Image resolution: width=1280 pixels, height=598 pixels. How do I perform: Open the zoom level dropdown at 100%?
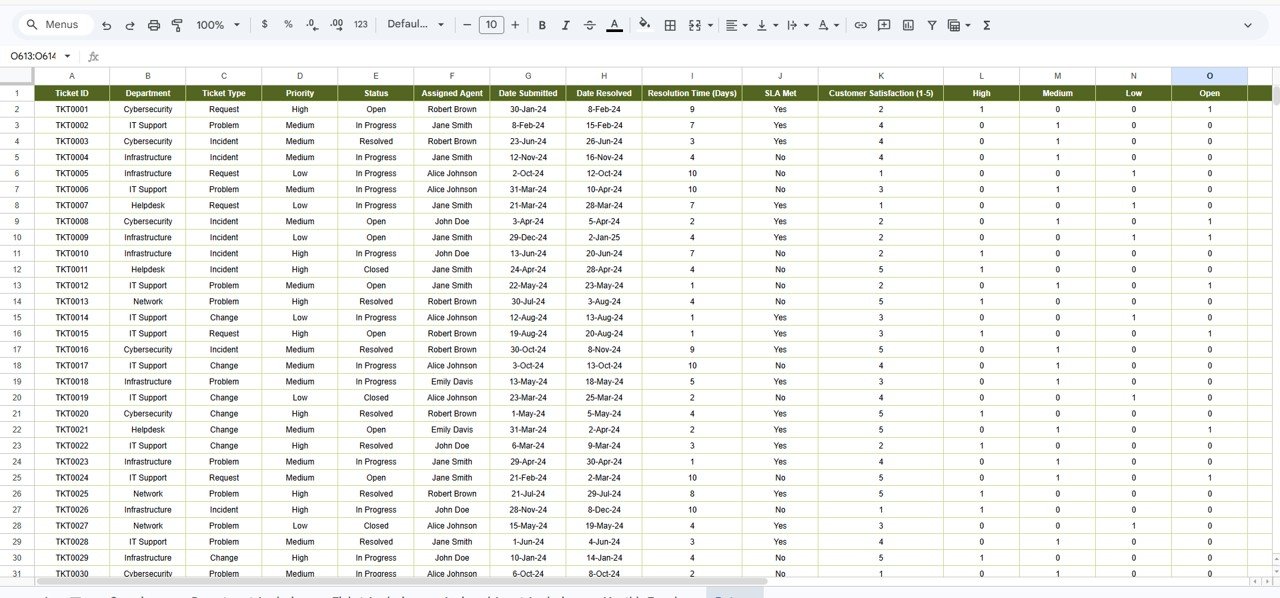[x=215, y=24]
